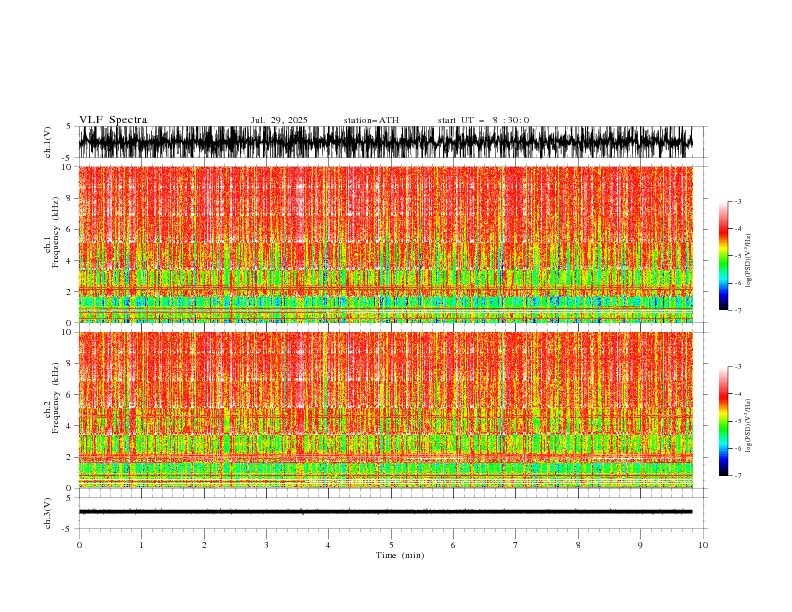The width and height of the screenshot is (792, 612).
Task: Select lower colorbar "log(PSD)(V²/Hz)" label
Action: [x=749, y=426]
